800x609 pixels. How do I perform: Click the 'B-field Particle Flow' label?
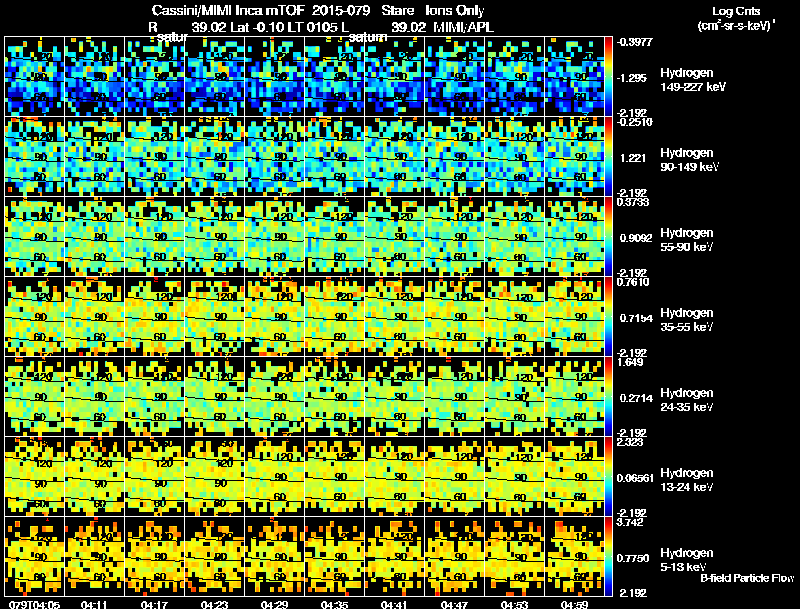[x=747, y=578]
